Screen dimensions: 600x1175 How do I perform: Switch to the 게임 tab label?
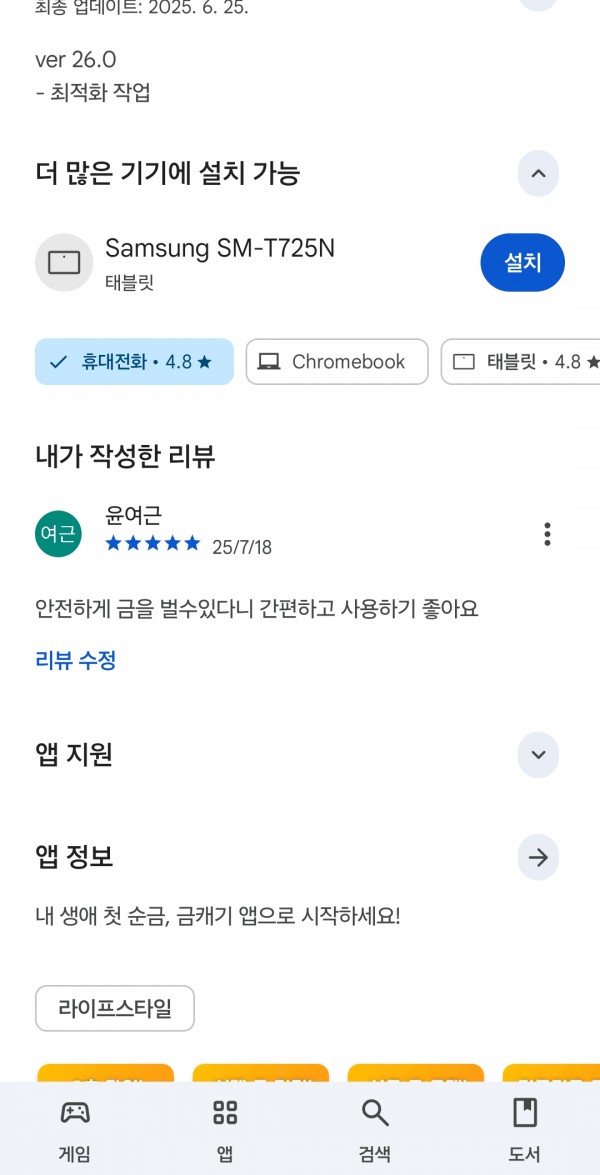pos(75,1153)
